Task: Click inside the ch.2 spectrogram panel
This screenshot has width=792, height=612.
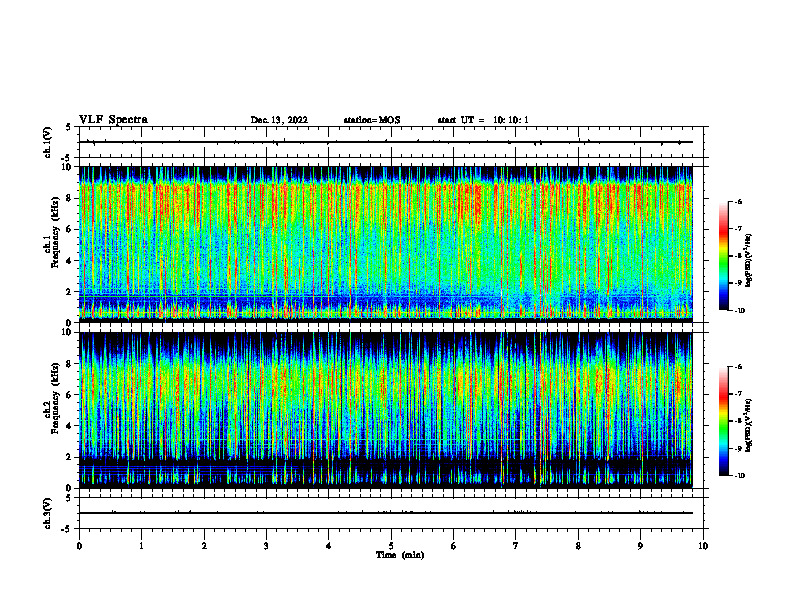Action: coord(386,410)
